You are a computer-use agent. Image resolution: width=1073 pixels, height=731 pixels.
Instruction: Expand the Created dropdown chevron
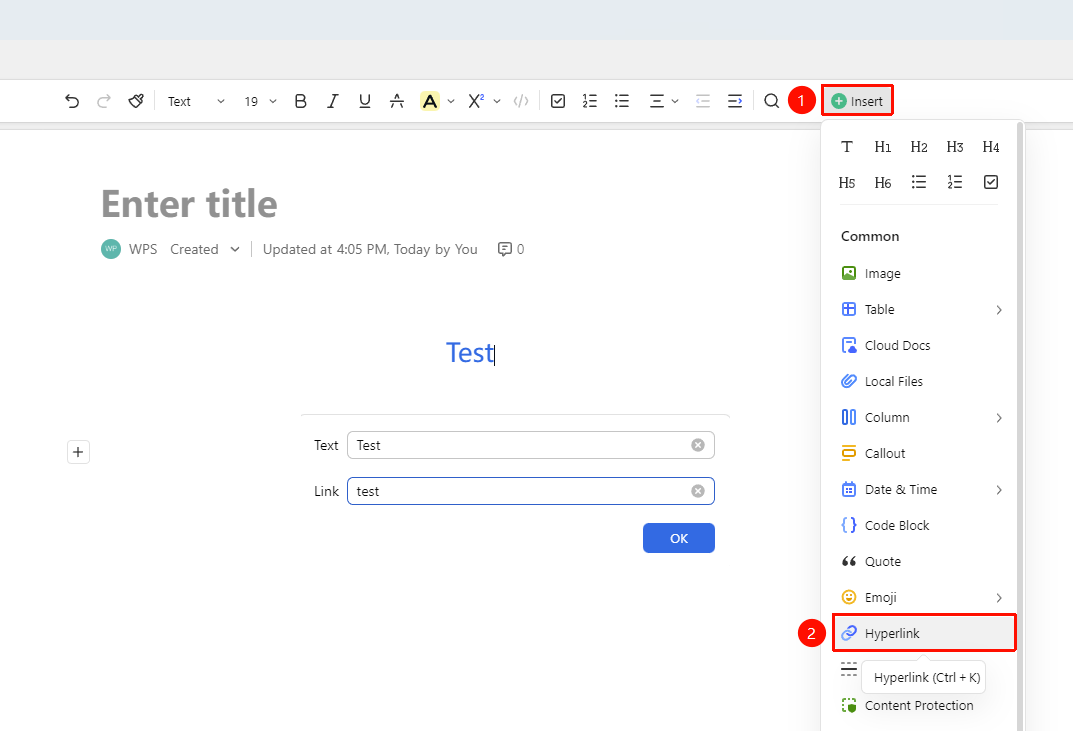[x=235, y=249]
